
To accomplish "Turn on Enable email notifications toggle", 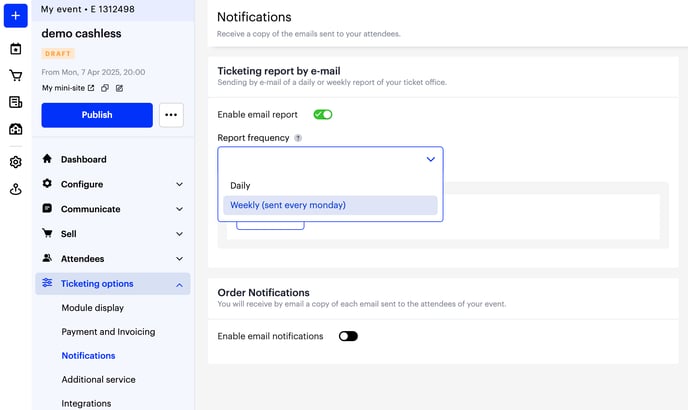I will 348,336.
